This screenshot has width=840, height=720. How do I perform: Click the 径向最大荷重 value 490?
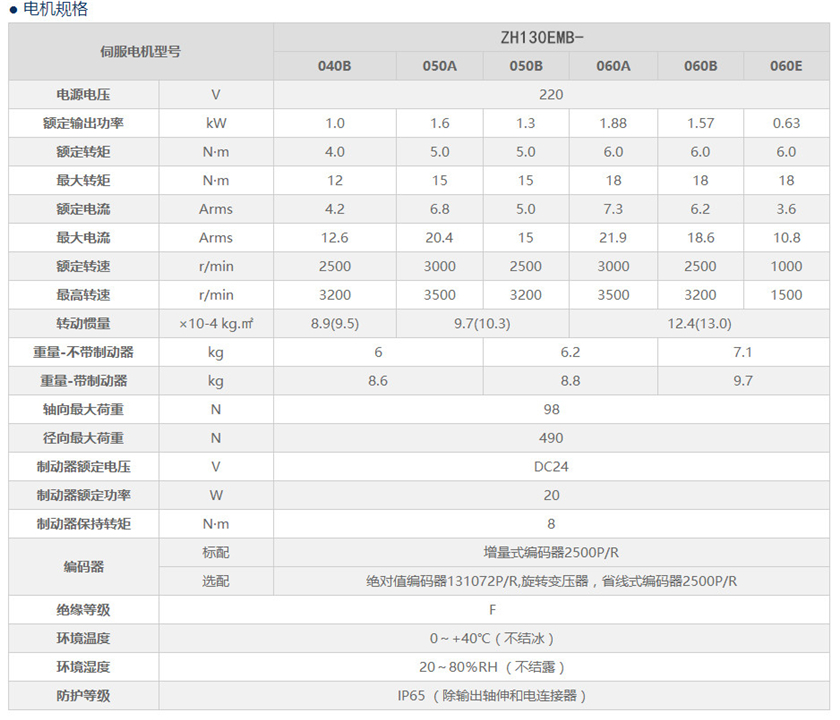pyautogui.click(x=551, y=438)
